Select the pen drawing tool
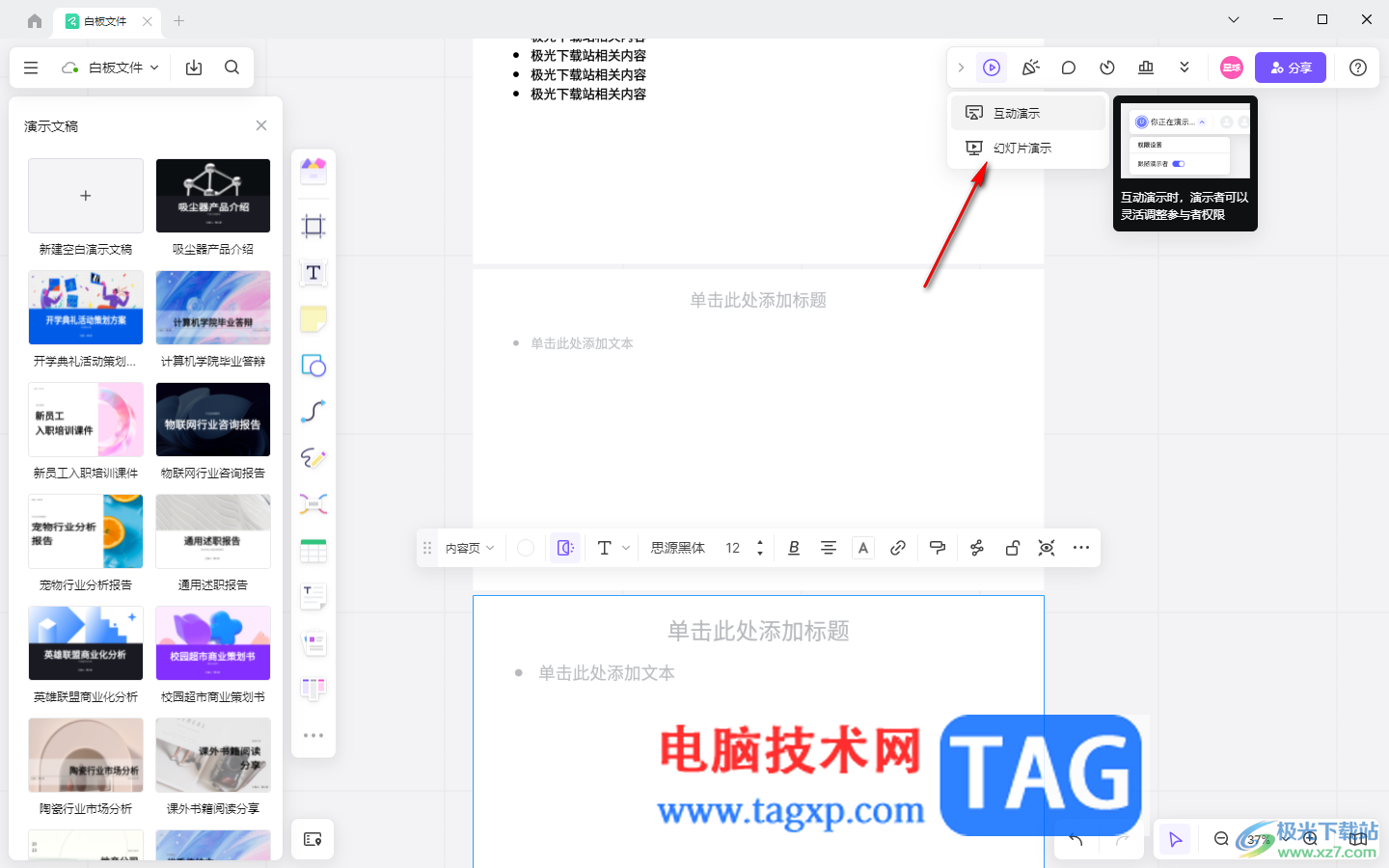The width and height of the screenshot is (1389, 868). click(x=313, y=458)
